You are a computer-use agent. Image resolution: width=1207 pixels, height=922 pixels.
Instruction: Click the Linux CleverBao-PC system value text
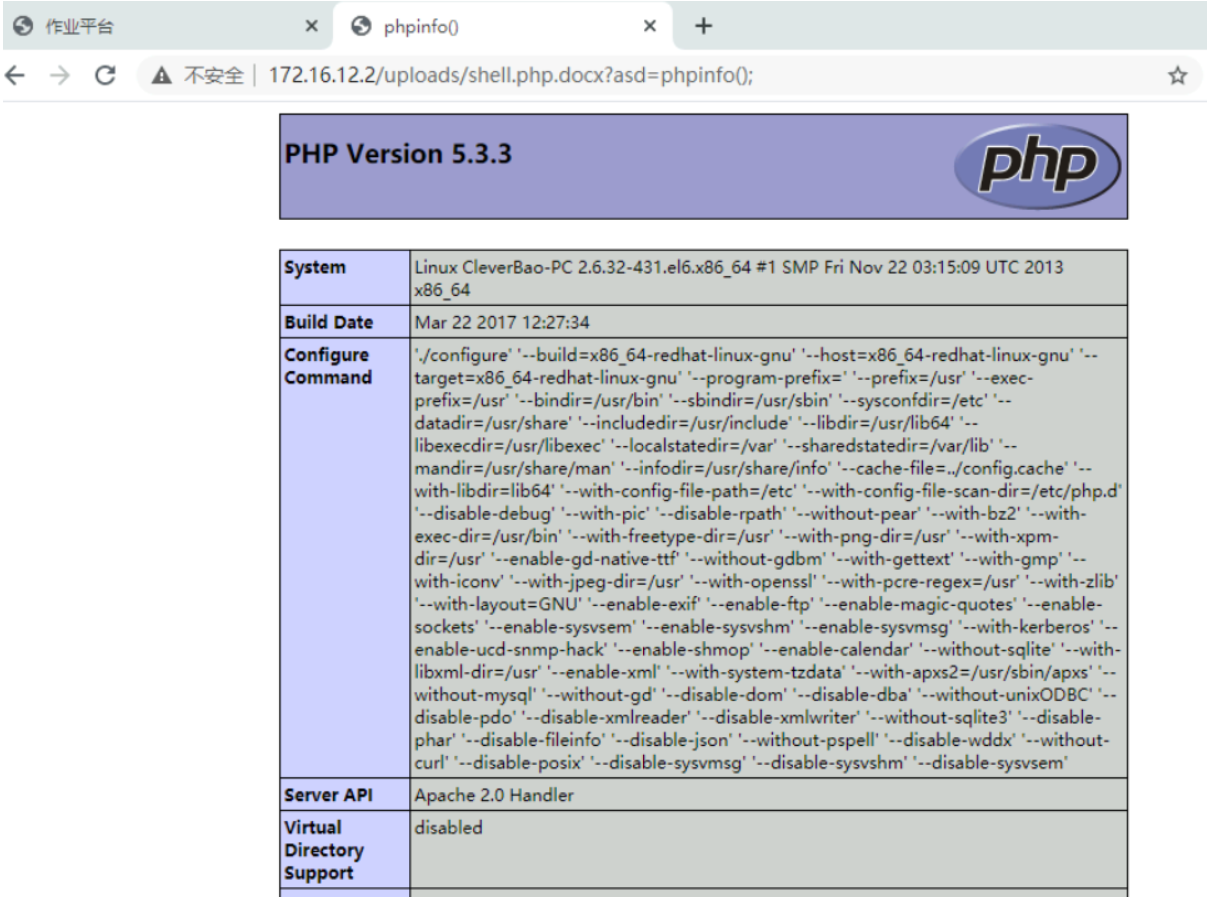tap(739, 277)
